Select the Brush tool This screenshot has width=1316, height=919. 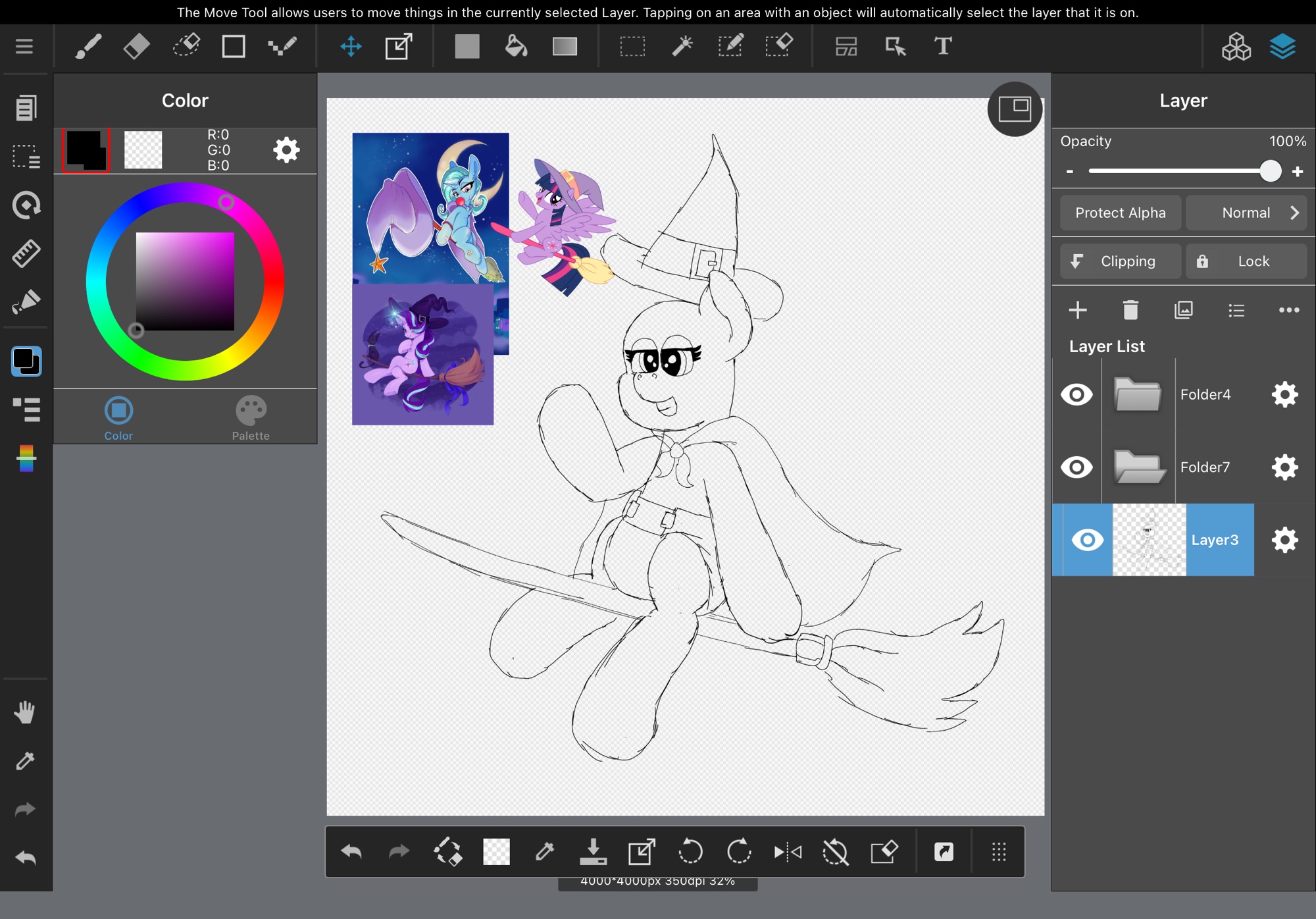88,47
